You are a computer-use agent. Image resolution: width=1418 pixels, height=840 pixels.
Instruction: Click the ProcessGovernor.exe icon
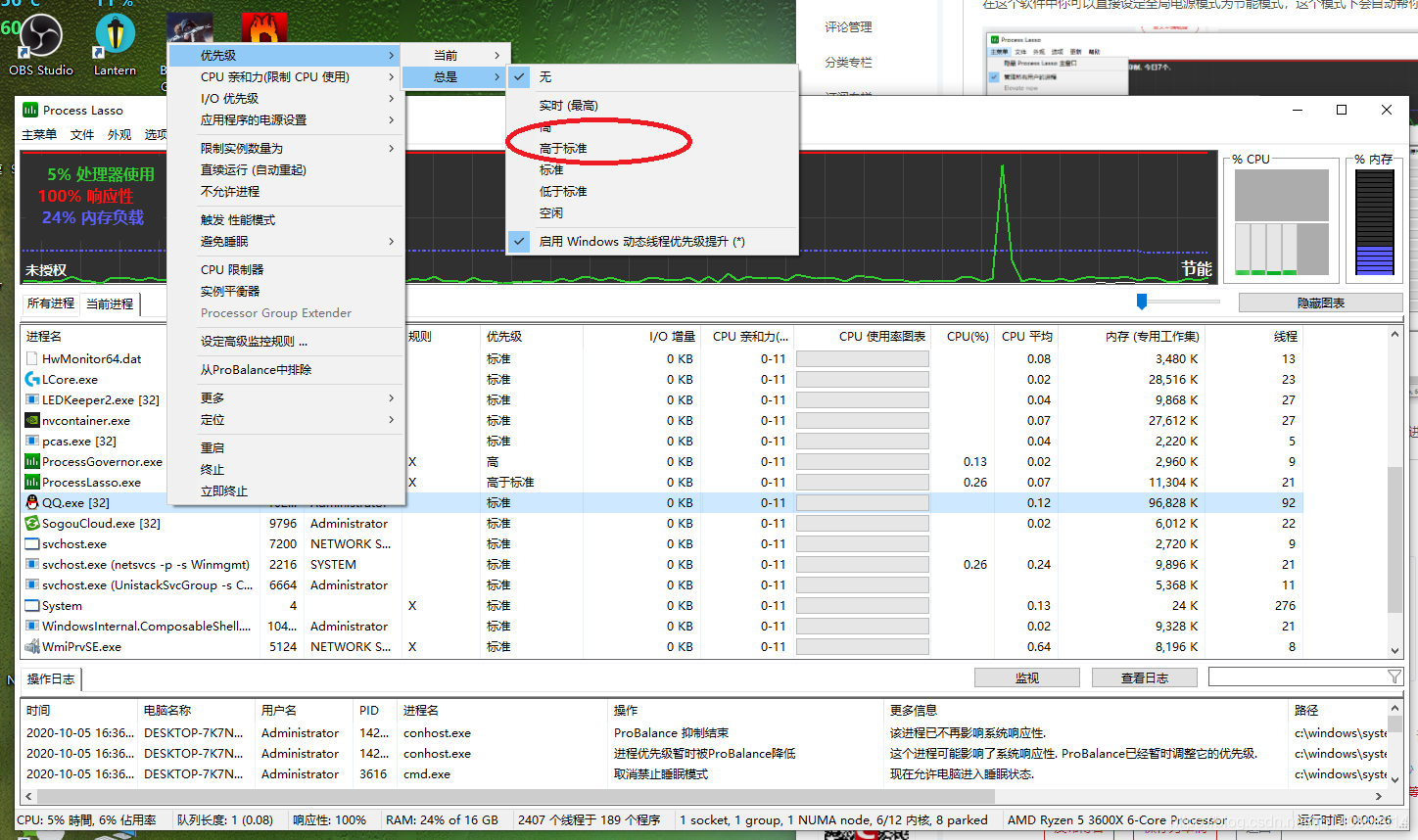click(x=32, y=462)
